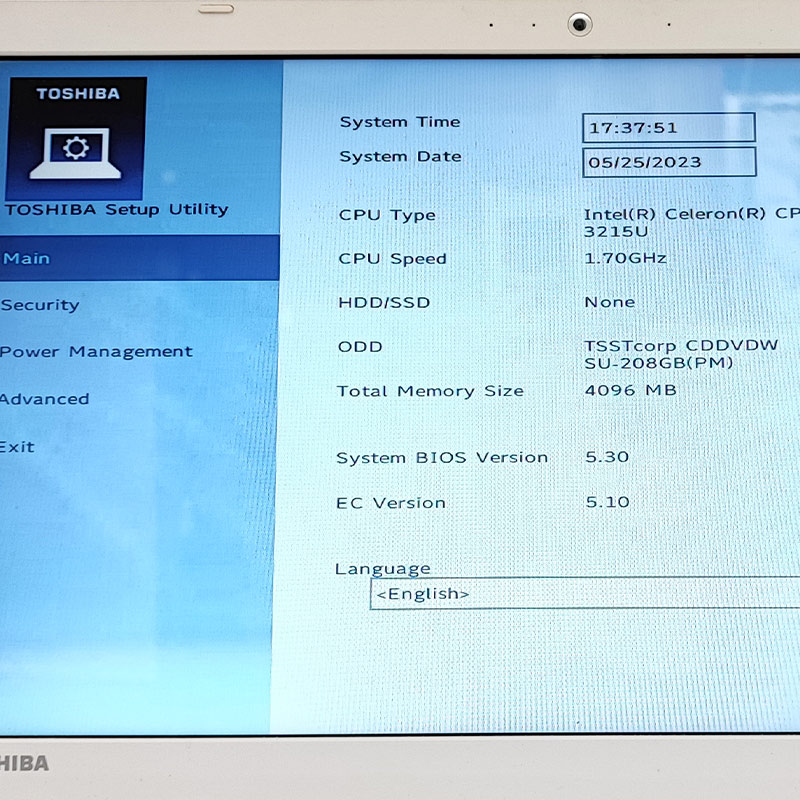800x800 pixels.
Task: Open the Language dropdown showing English
Action: 585,593
